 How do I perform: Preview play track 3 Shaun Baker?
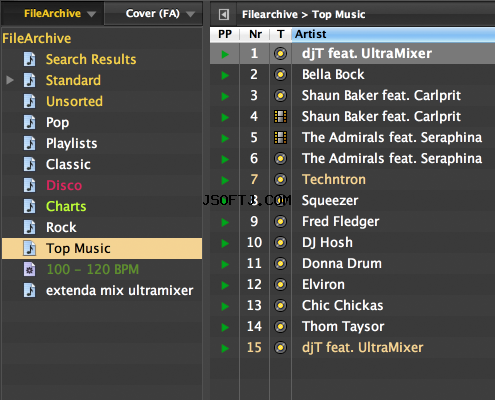[225, 96]
